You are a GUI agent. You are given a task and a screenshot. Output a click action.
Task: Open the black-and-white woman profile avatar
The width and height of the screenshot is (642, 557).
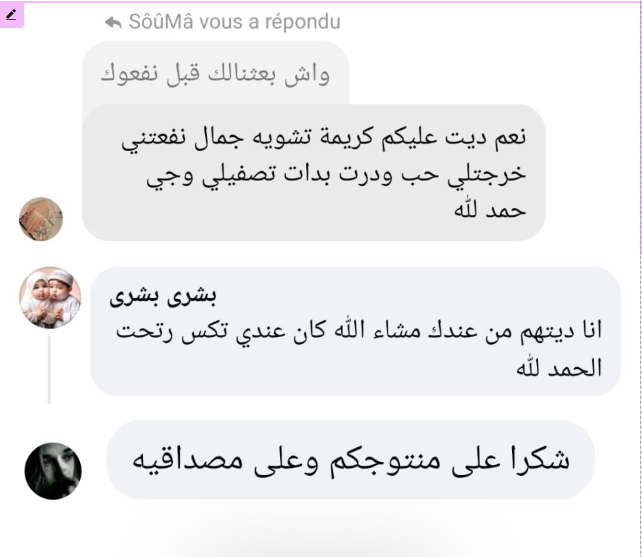(x=53, y=471)
